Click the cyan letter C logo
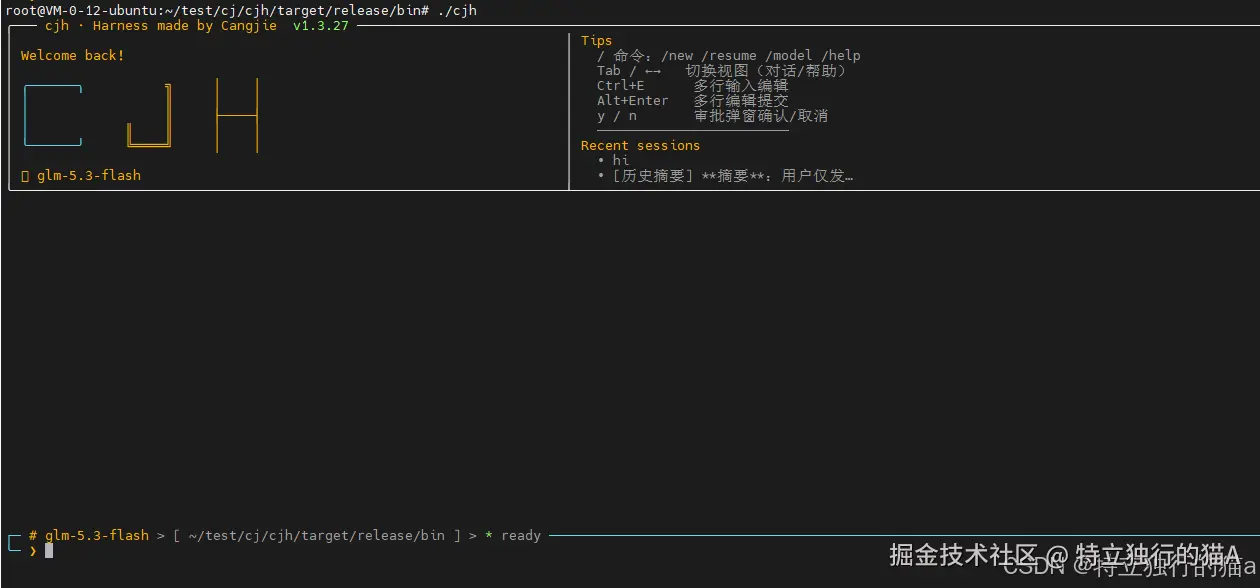Viewport: 1260px width, 588px height. tap(53, 116)
